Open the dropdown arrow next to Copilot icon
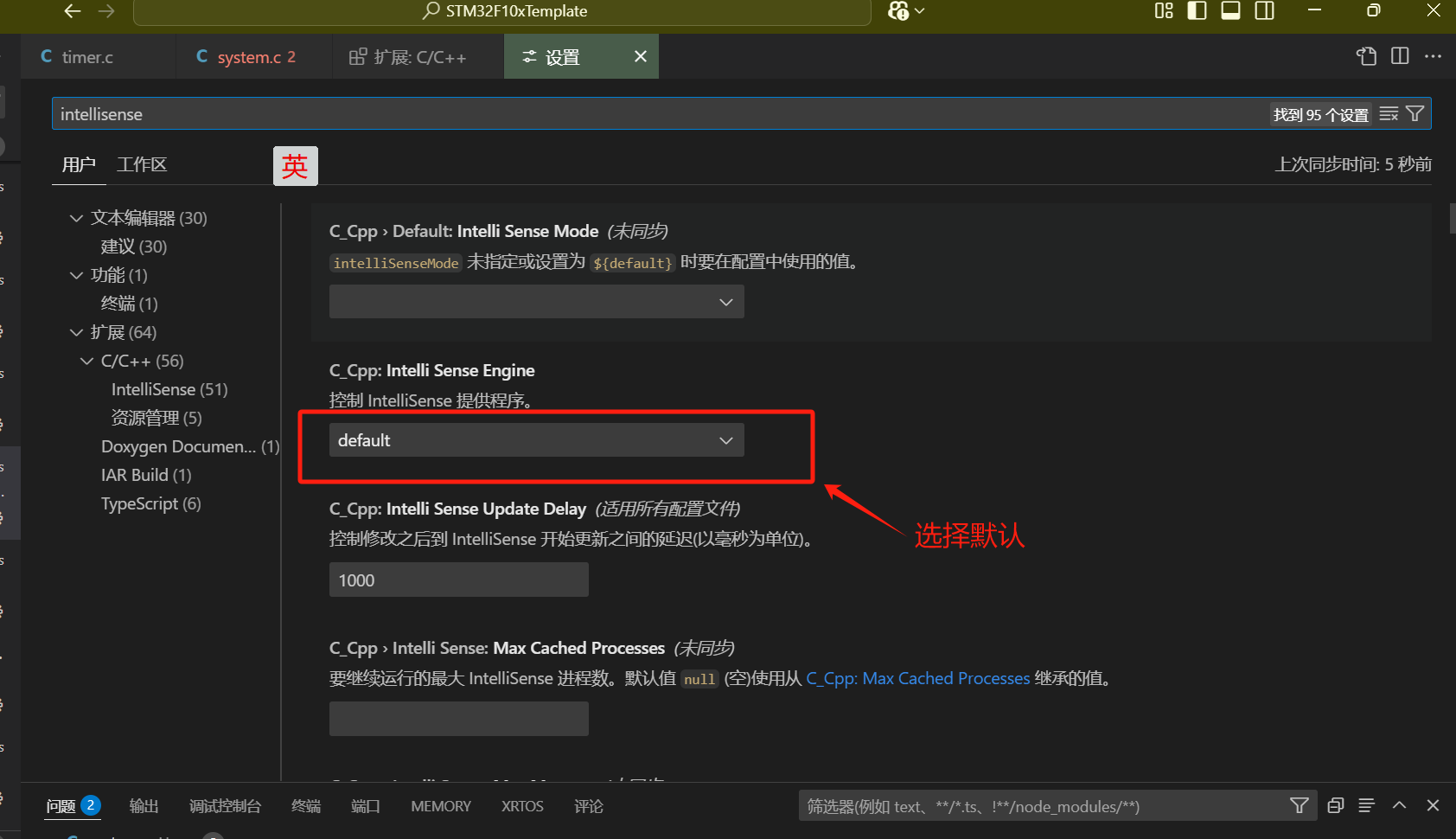Viewport: 1456px width, 839px height. click(919, 11)
